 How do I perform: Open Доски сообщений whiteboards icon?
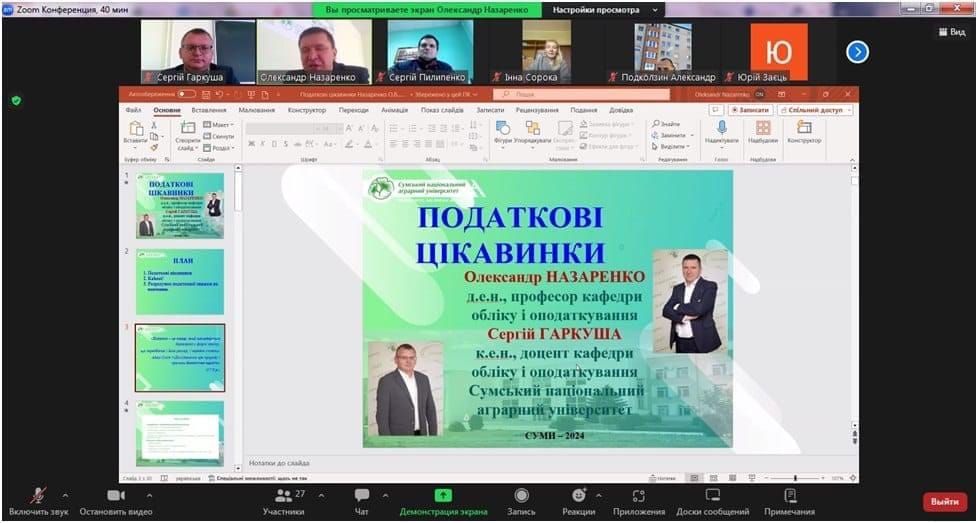tap(712, 496)
